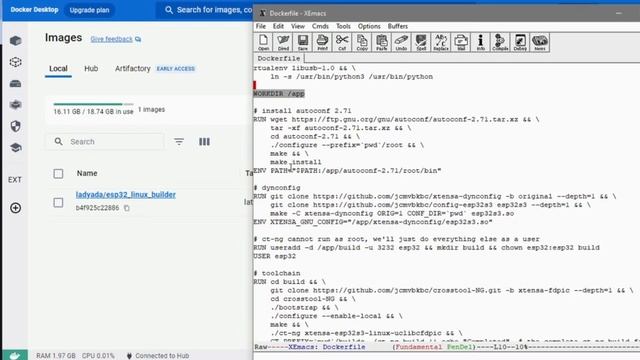Screen dimensions: 640x360
Task: Switch to the Hub images tab
Action: [91, 69]
